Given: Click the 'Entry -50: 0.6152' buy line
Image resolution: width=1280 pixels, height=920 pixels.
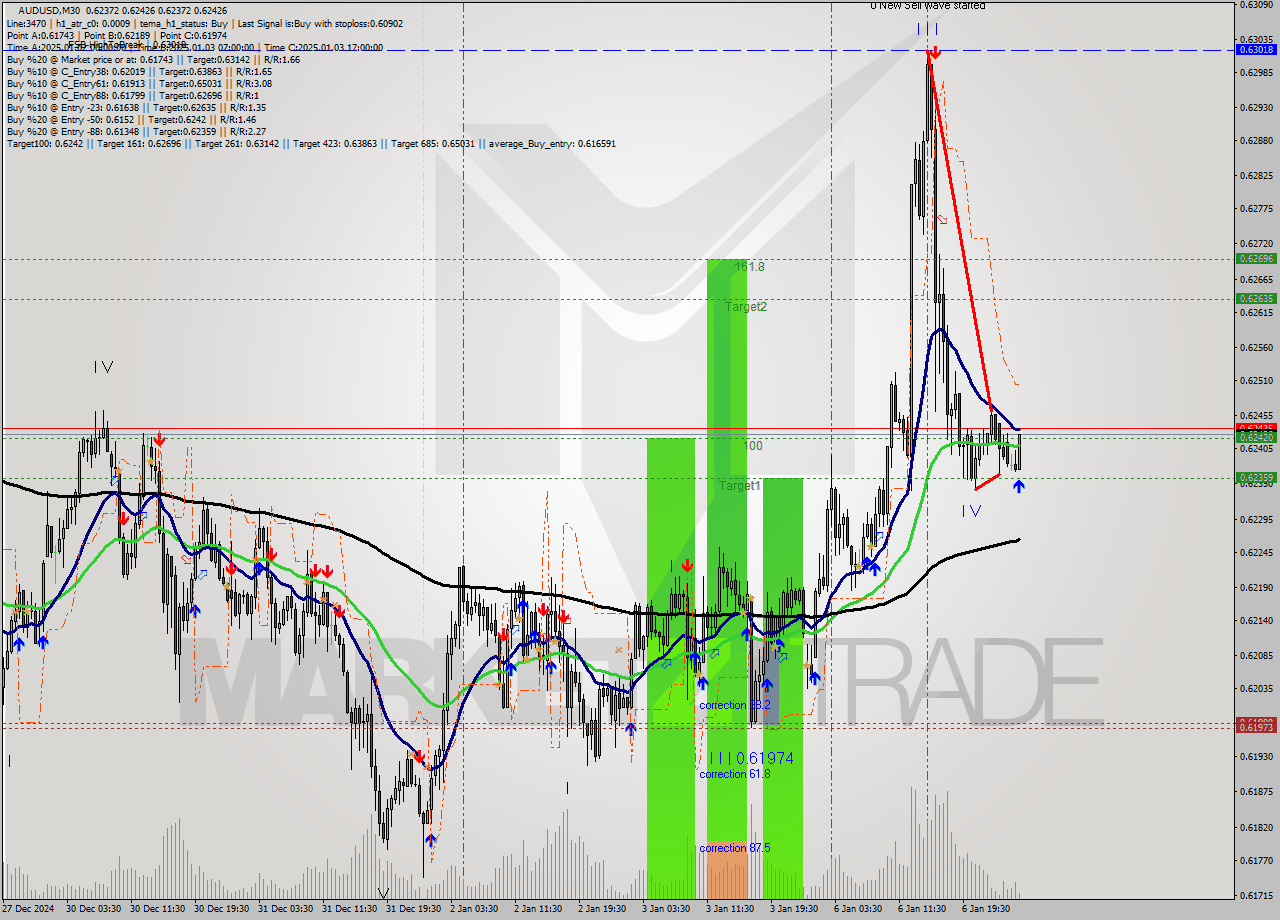Looking at the screenshot, I should 132,119.
